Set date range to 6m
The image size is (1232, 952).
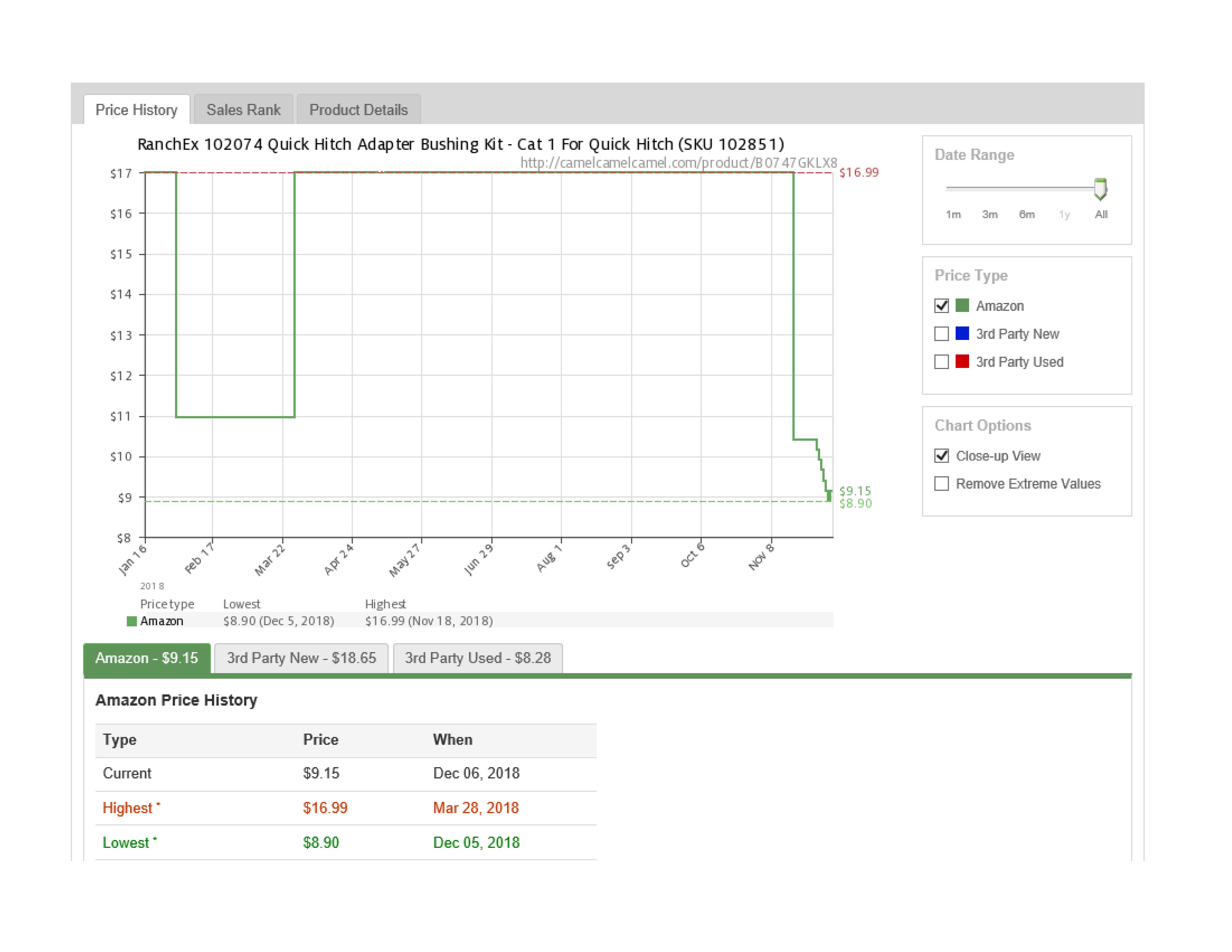pyautogui.click(x=1027, y=214)
